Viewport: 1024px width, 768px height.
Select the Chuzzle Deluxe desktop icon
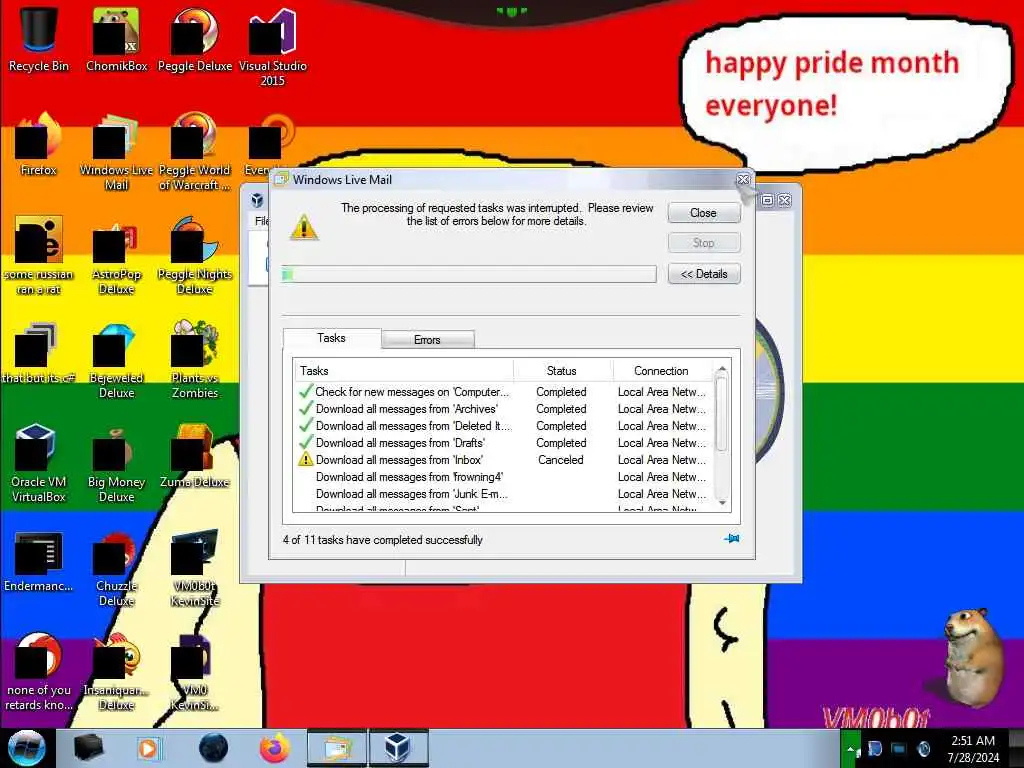tap(116, 568)
